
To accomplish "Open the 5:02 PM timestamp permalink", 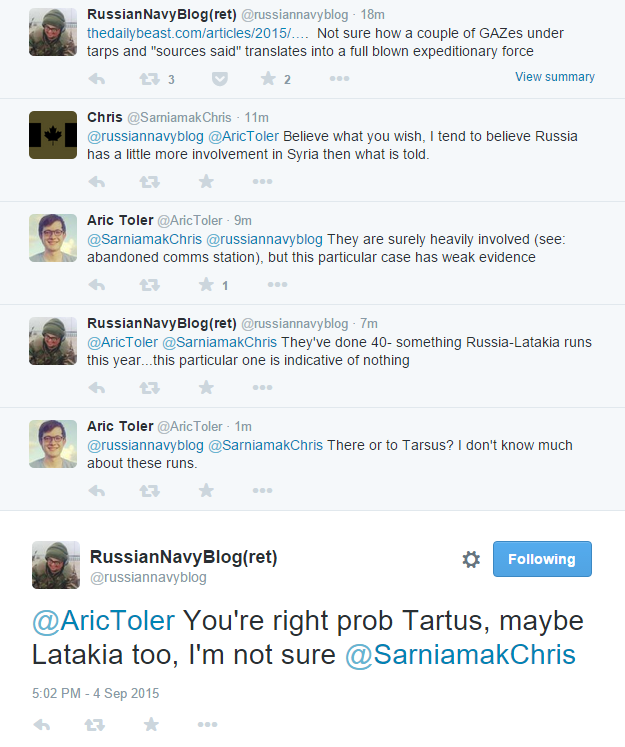I will [x=95, y=693].
